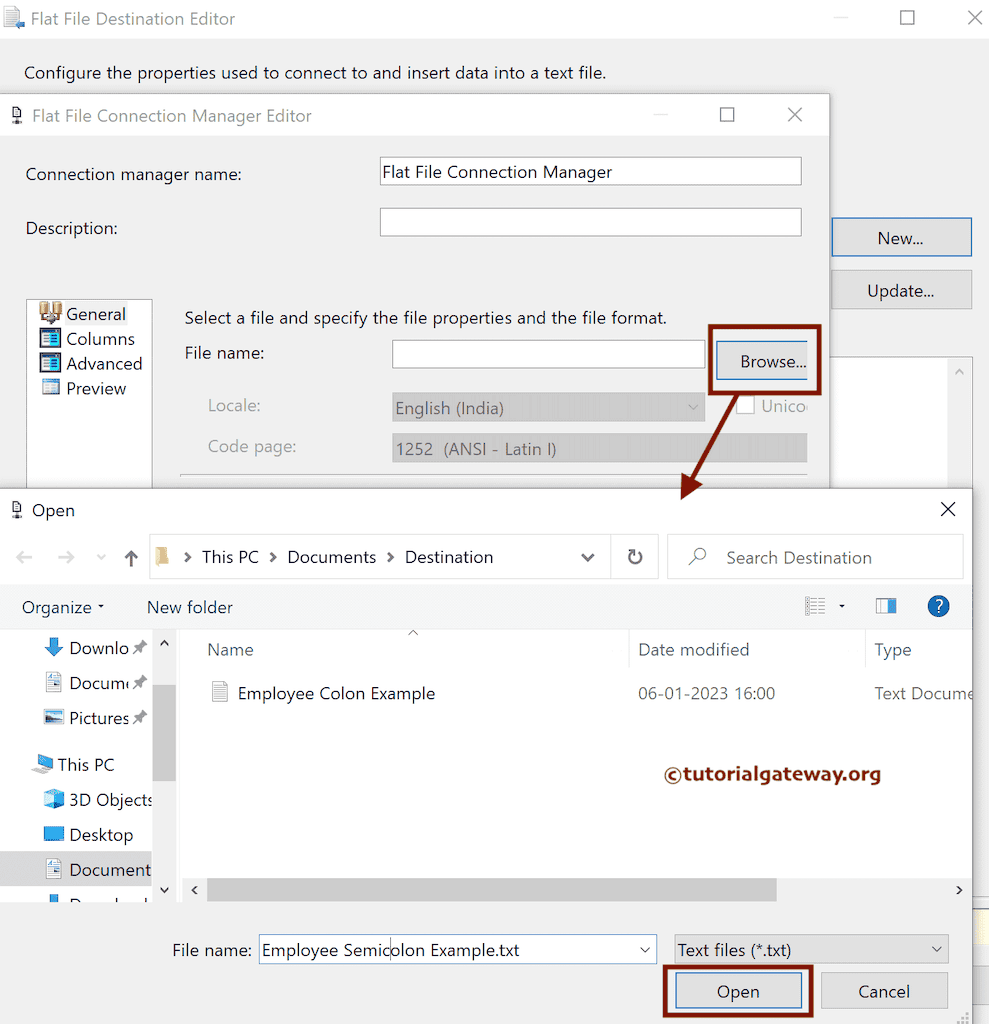Click the New... button in Destination Editor
This screenshot has width=989, height=1024.
[x=901, y=238]
